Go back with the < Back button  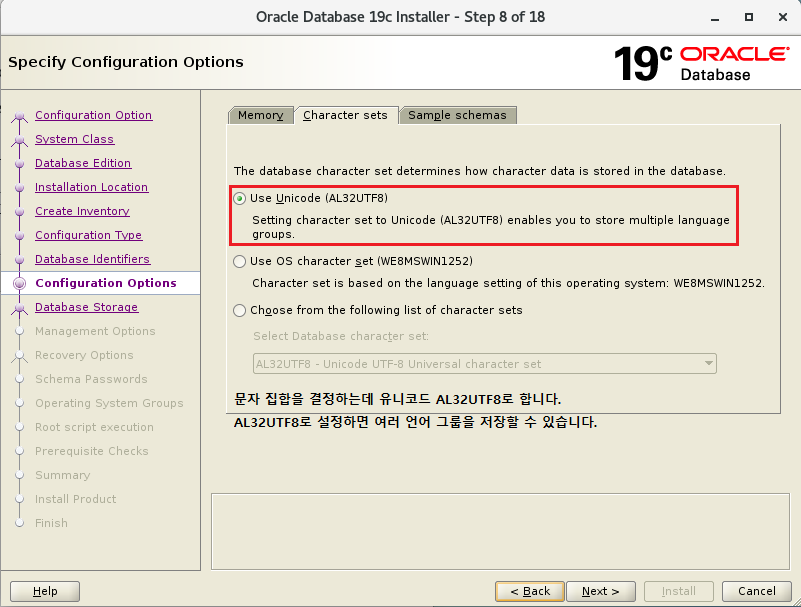(x=530, y=591)
